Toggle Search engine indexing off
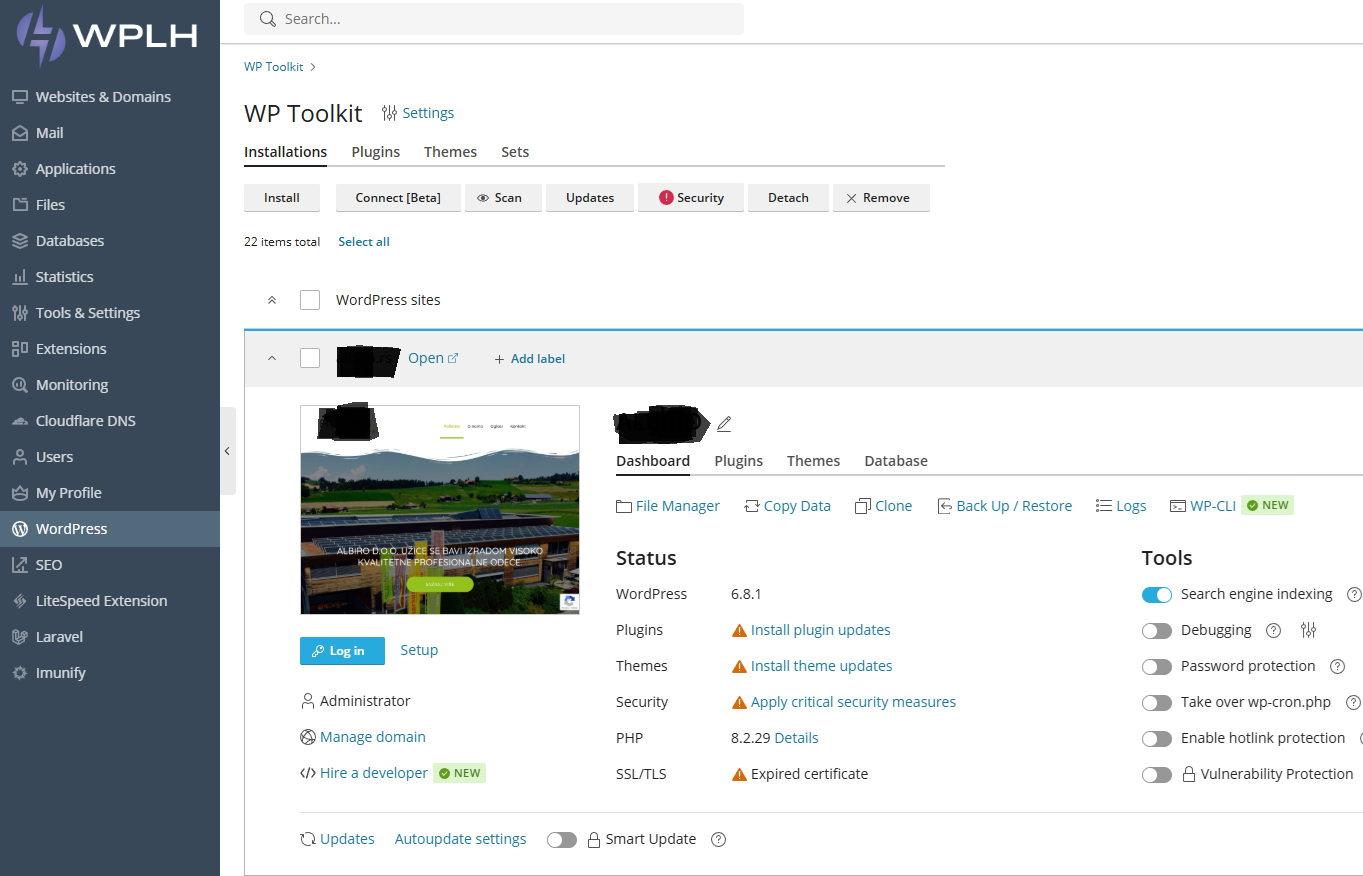1363x876 pixels. point(1157,595)
